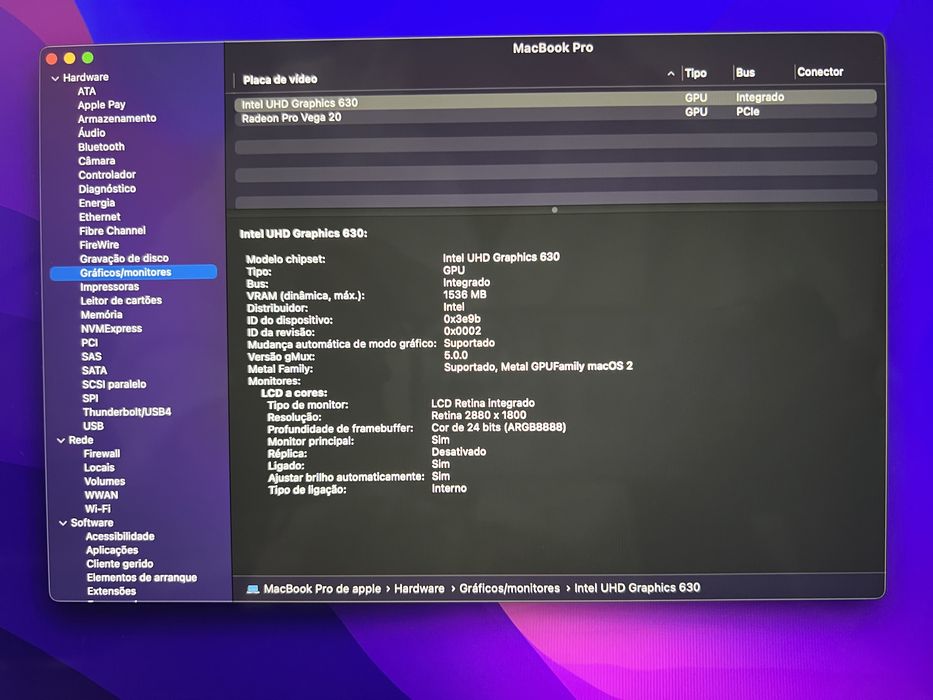Sort by the Conector column header

click(820, 72)
